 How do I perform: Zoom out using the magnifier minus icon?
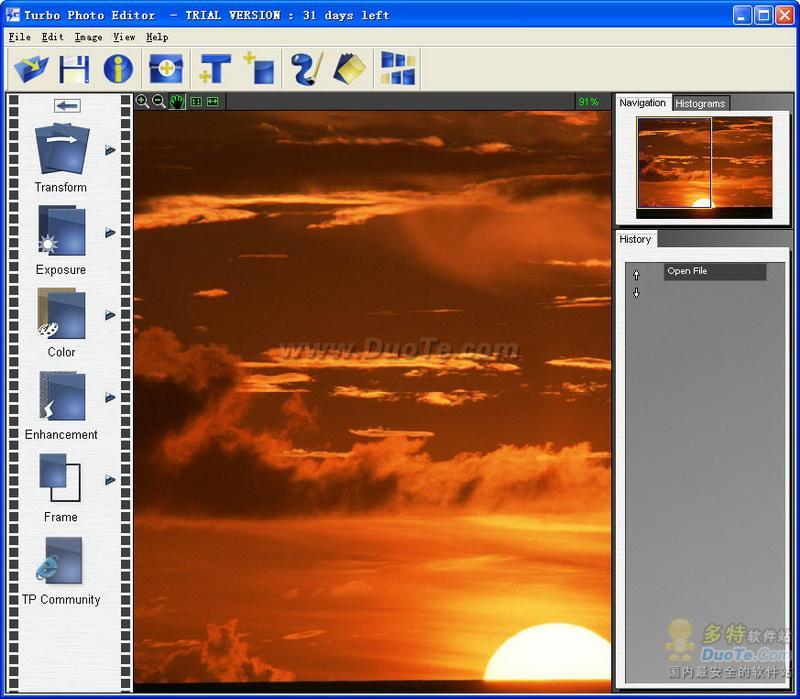point(159,102)
